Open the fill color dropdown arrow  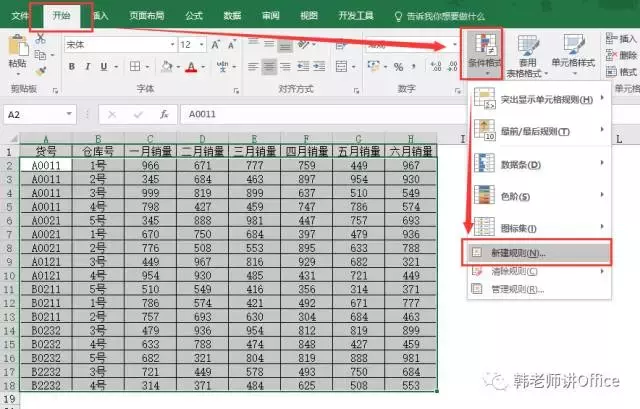(x=178, y=67)
